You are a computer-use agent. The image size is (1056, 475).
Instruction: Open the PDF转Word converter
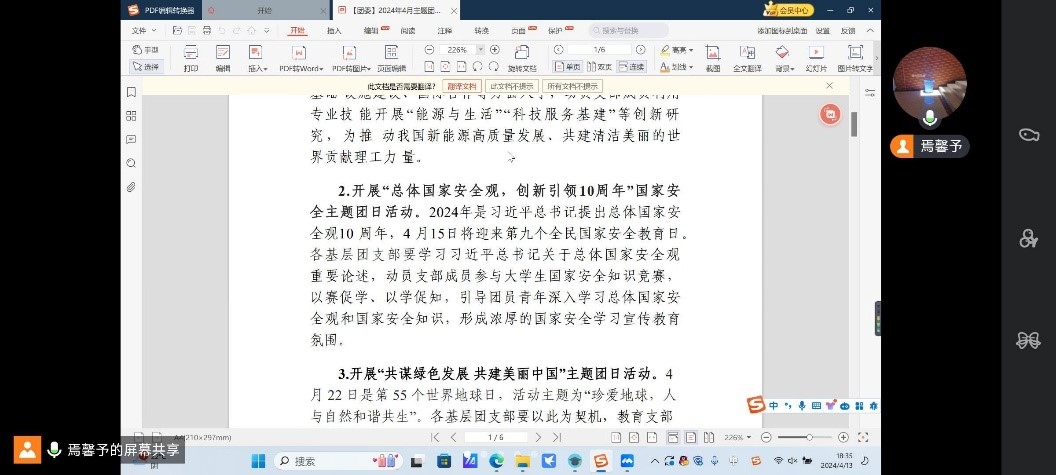300,58
